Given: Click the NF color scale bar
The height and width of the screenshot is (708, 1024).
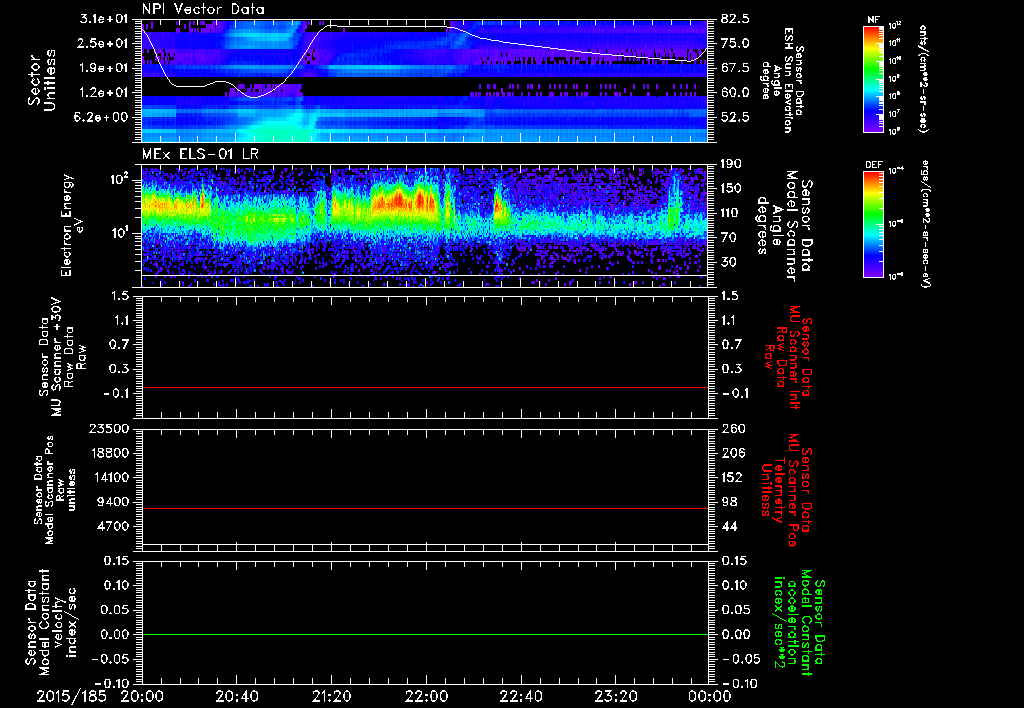Looking at the screenshot, I should (873, 80).
